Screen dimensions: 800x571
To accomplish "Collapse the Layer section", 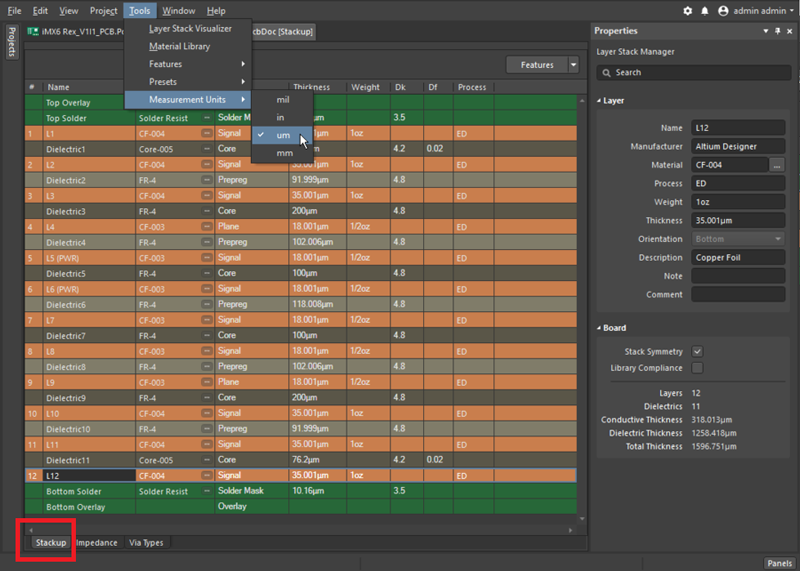I will tap(599, 101).
